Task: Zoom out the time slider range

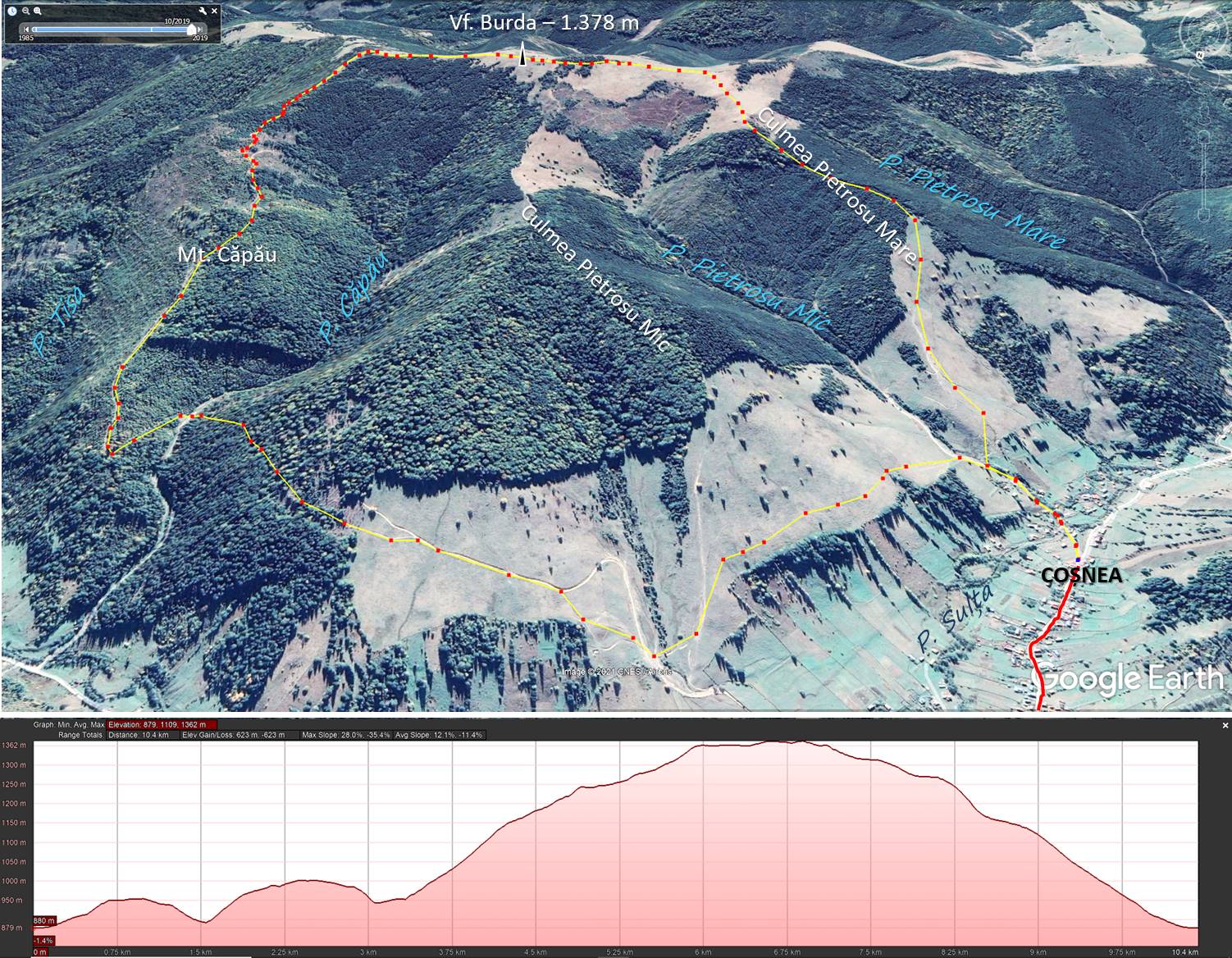Action: (25, 11)
